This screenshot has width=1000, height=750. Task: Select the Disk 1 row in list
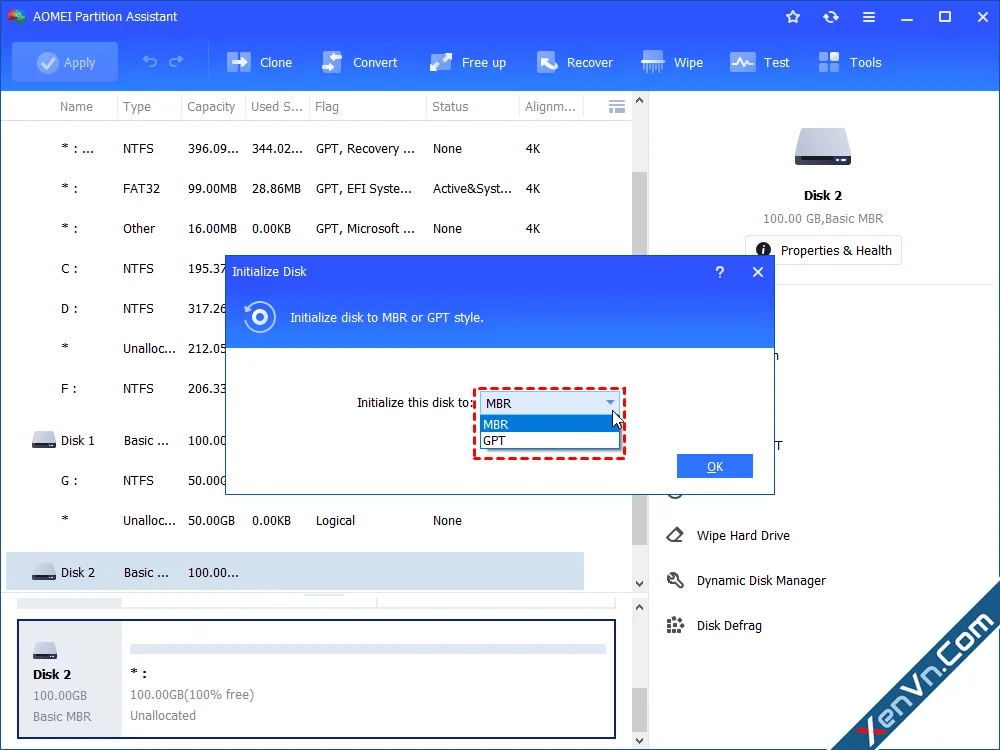128,440
